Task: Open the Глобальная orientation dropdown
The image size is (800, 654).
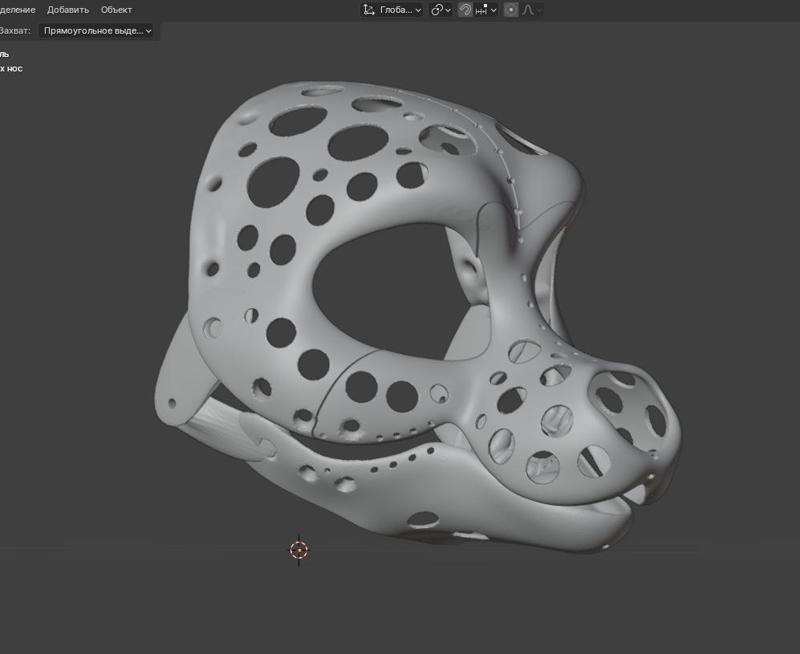Action: tap(402, 9)
